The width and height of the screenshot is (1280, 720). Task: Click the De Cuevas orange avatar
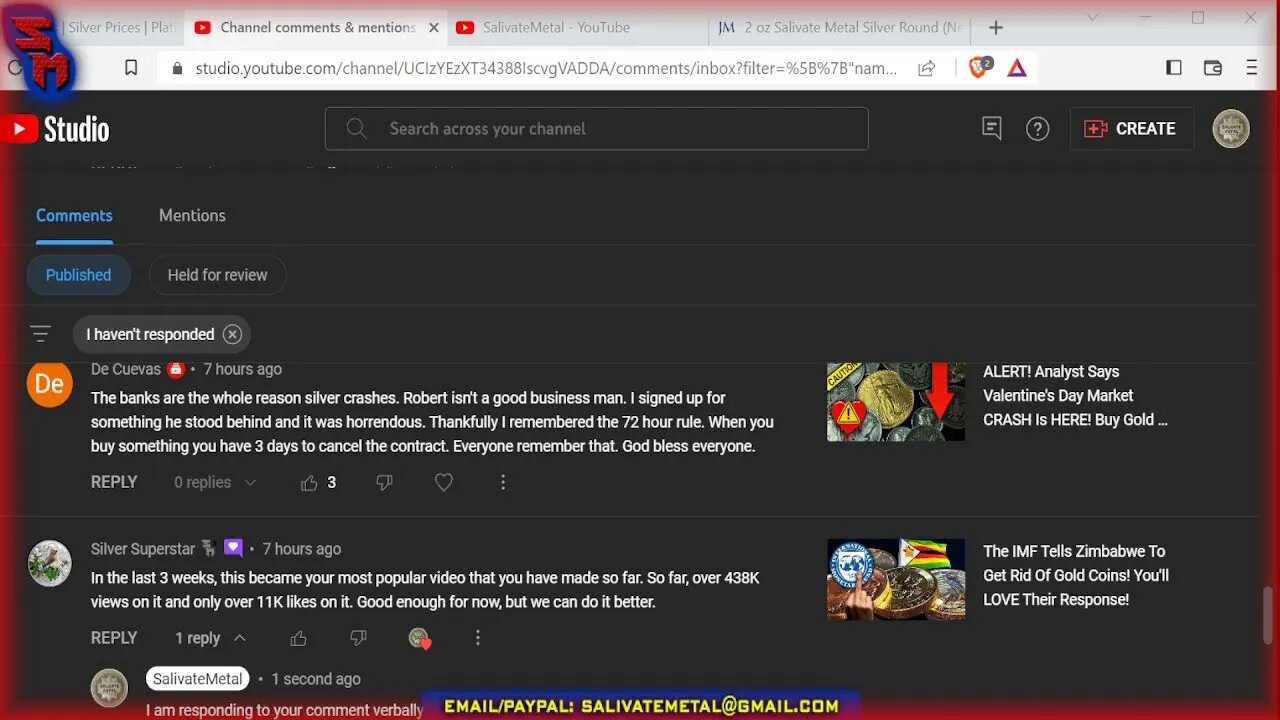50,385
